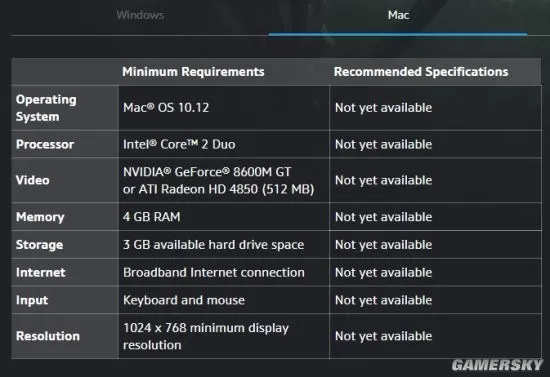
Task: Select the Processor row label
Action: [45, 144]
